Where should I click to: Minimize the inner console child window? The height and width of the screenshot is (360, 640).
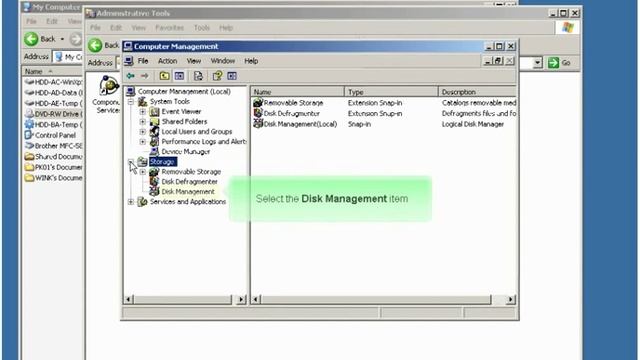click(x=488, y=61)
